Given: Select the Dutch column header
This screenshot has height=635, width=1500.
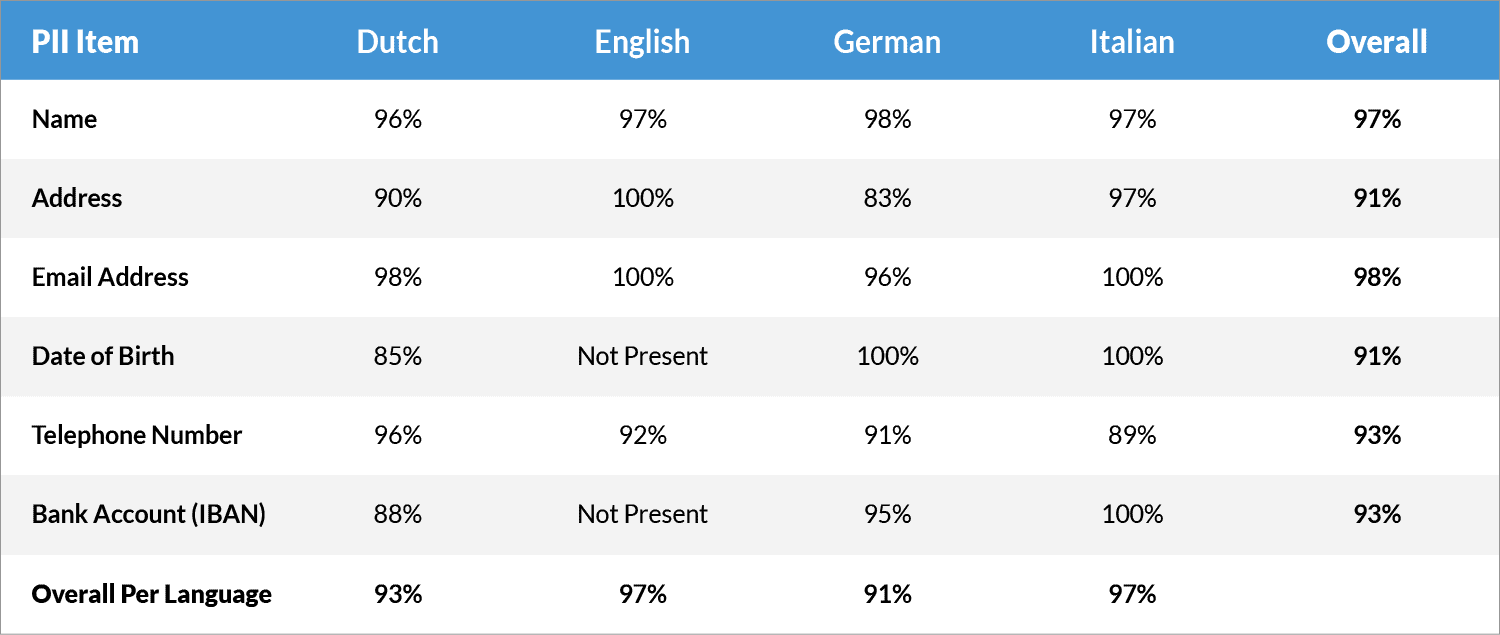Looking at the screenshot, I should tap(398, 42).
